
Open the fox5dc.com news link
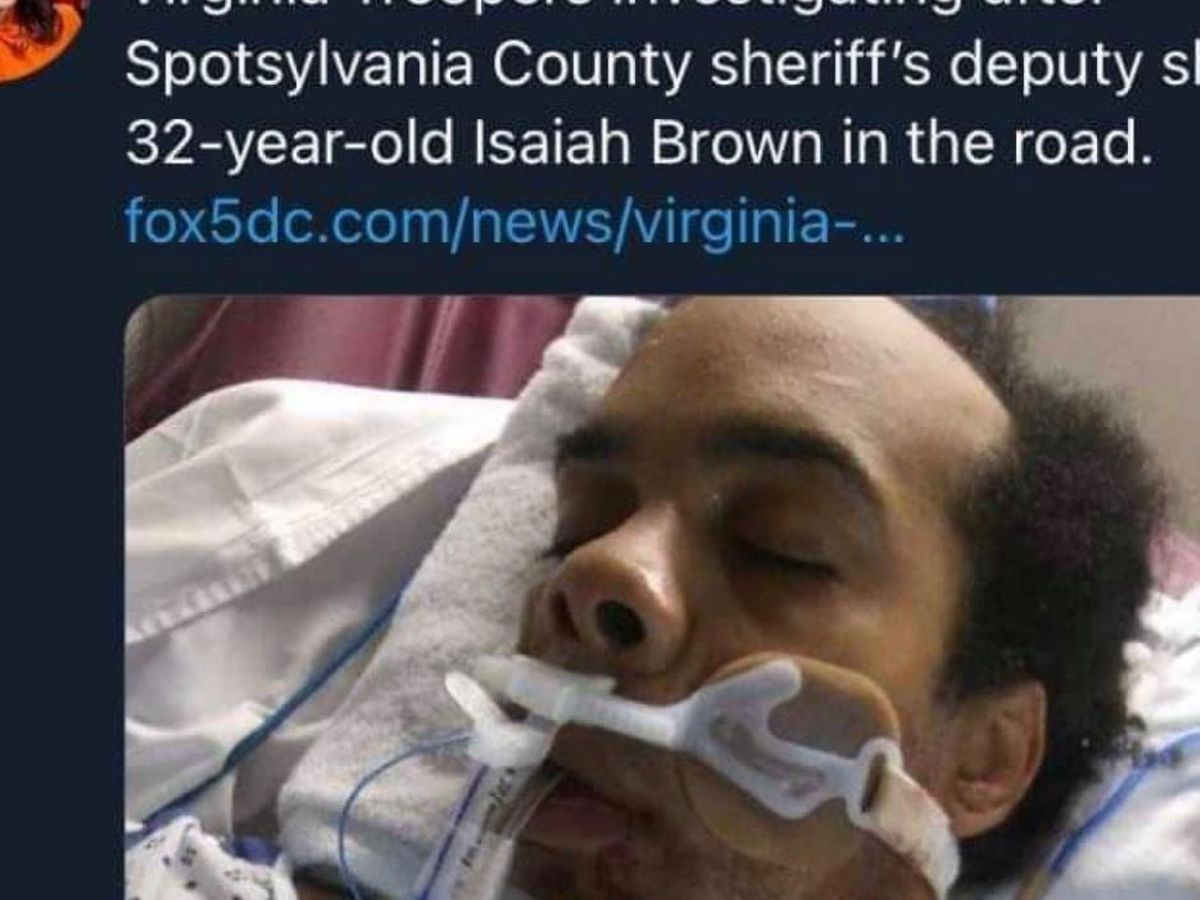point(514,224)
